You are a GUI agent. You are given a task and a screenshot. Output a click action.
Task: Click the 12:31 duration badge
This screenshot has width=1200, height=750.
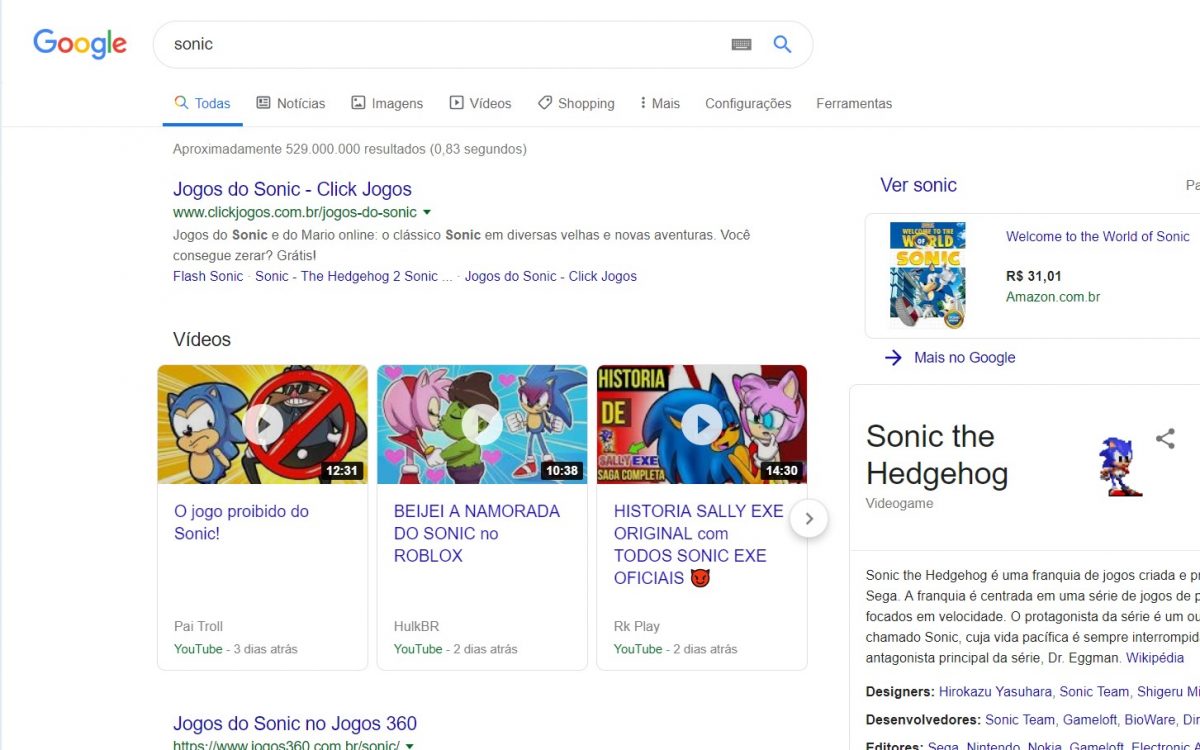342,471
